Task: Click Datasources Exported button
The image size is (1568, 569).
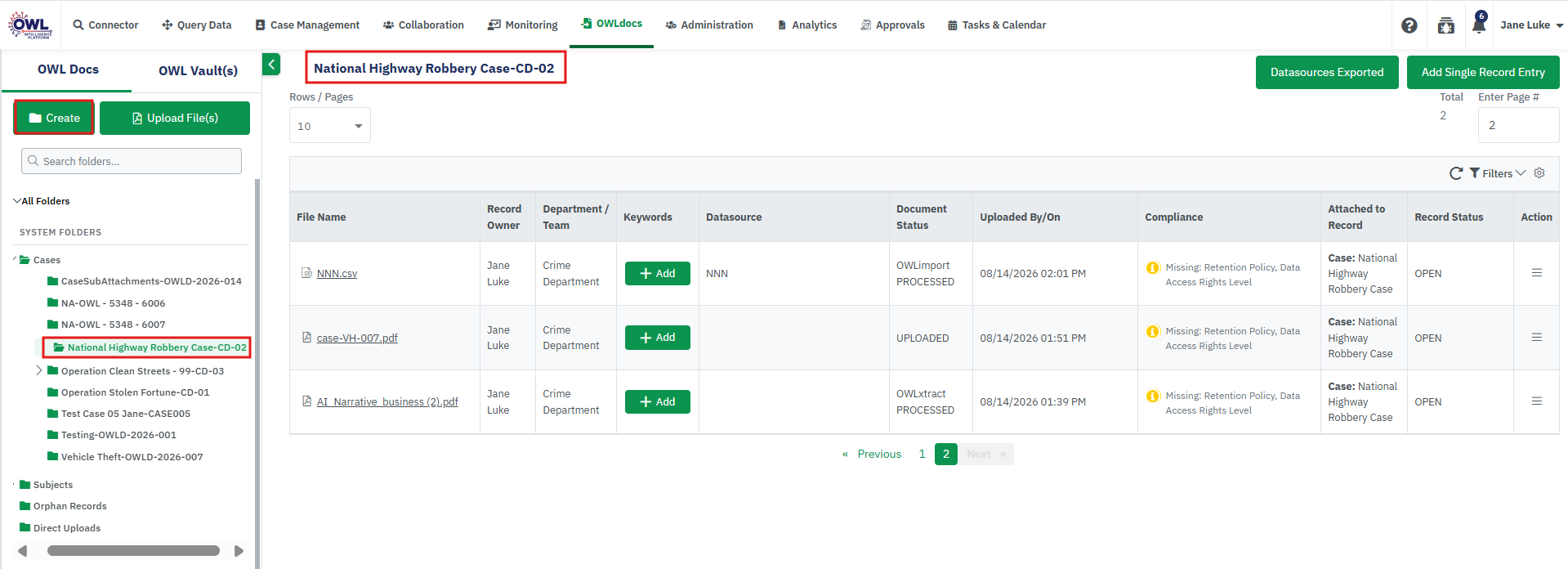Action: click(x=1327, y=72)
